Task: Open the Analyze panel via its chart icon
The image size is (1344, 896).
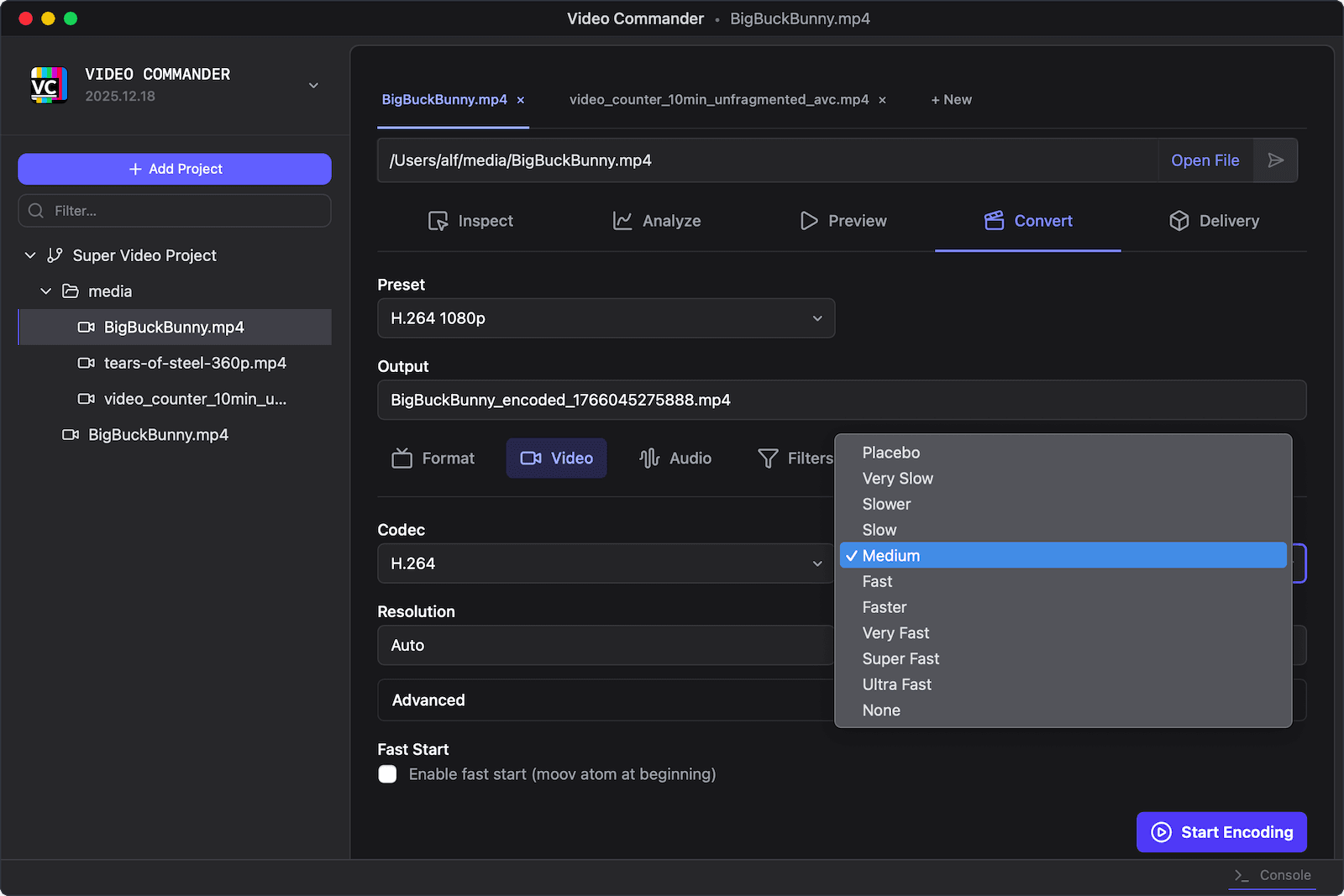Action: (622, 221)
